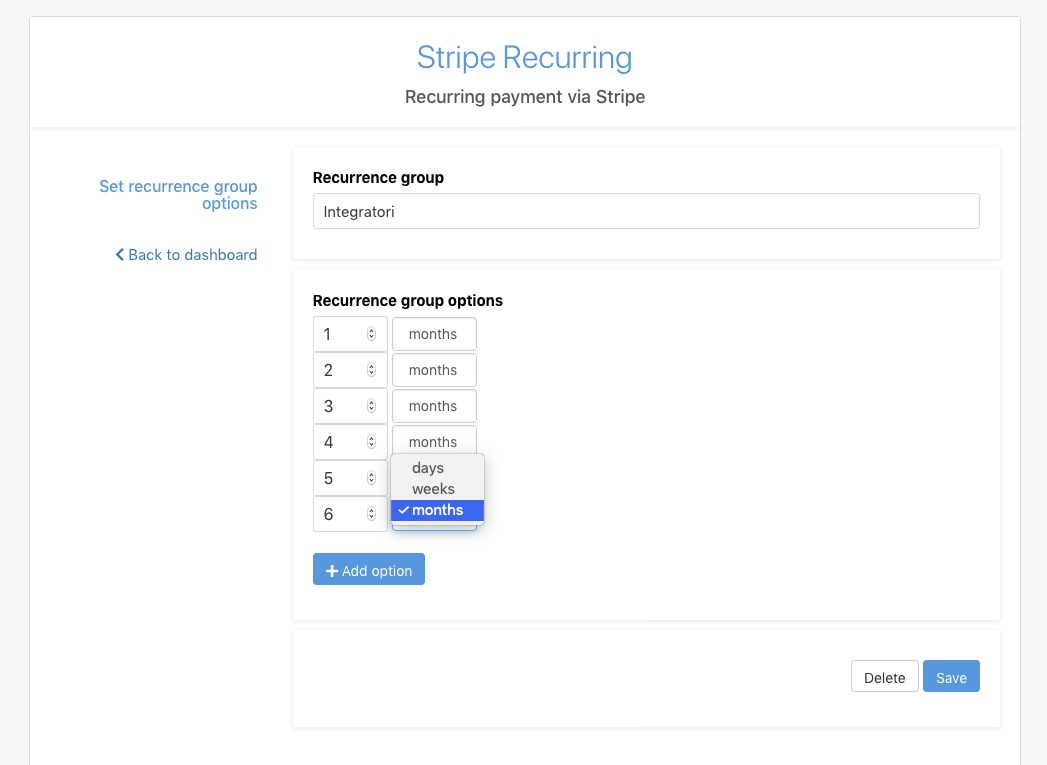Click the stepper arrows on value 2
Image resolution: width=1047 pixels, height=765 pixels.
coord(371,370)
